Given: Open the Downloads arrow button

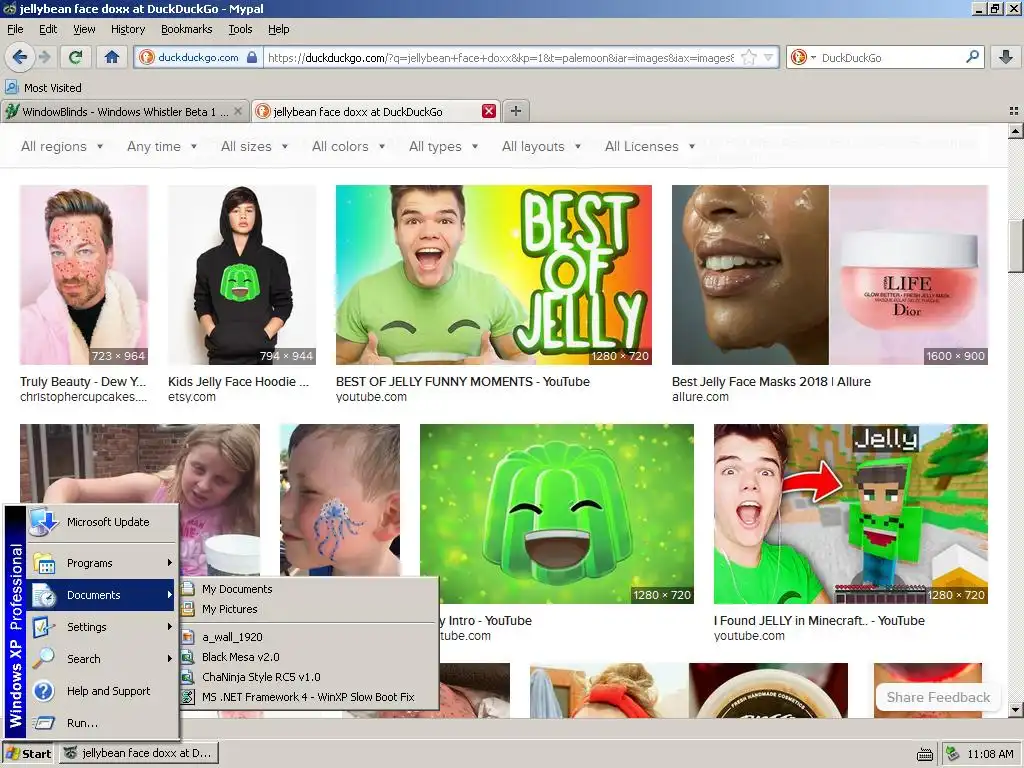Looking at the screenshot, I should 1006,57.
